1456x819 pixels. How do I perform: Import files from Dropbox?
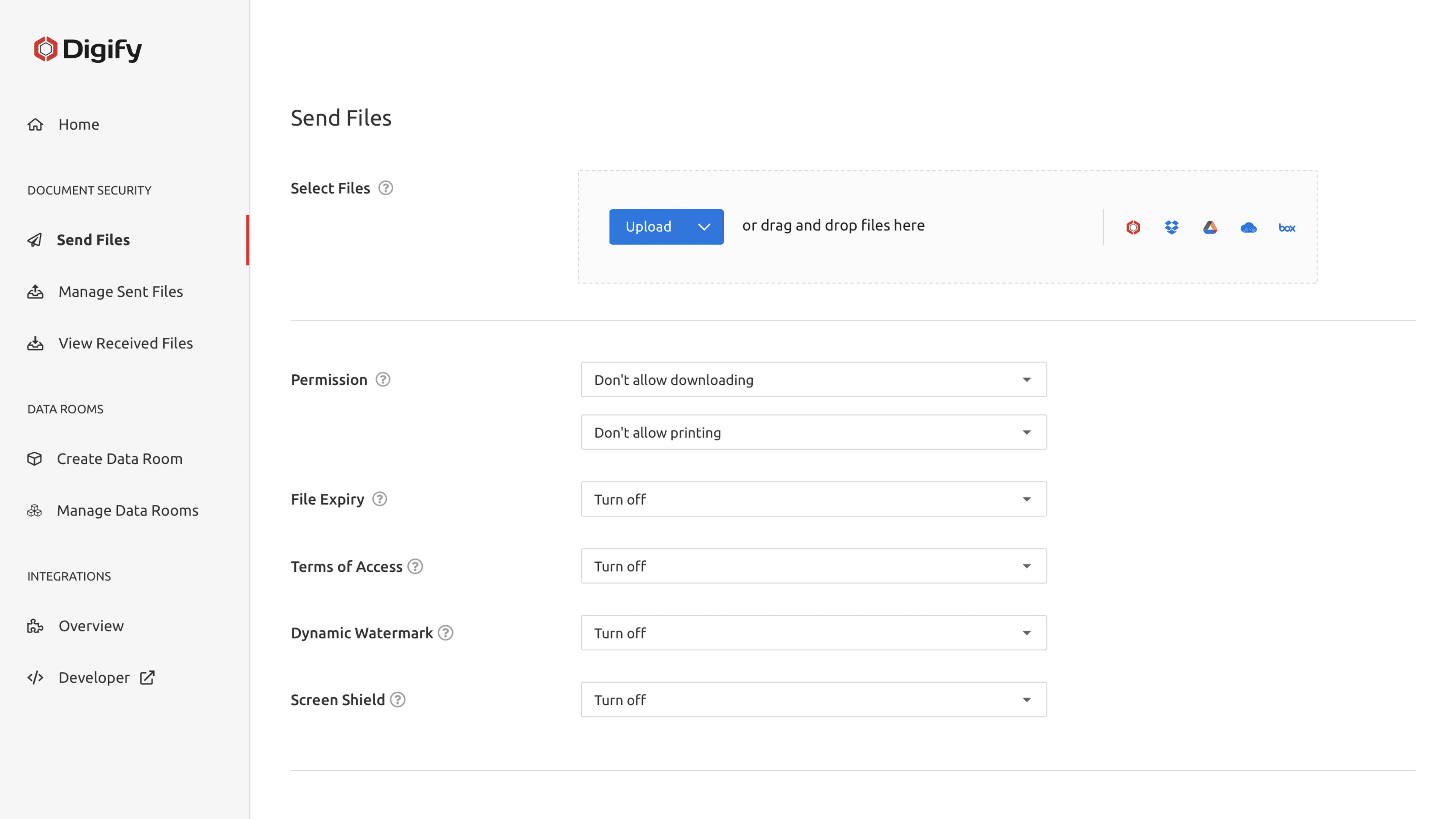coord(1170,227)
